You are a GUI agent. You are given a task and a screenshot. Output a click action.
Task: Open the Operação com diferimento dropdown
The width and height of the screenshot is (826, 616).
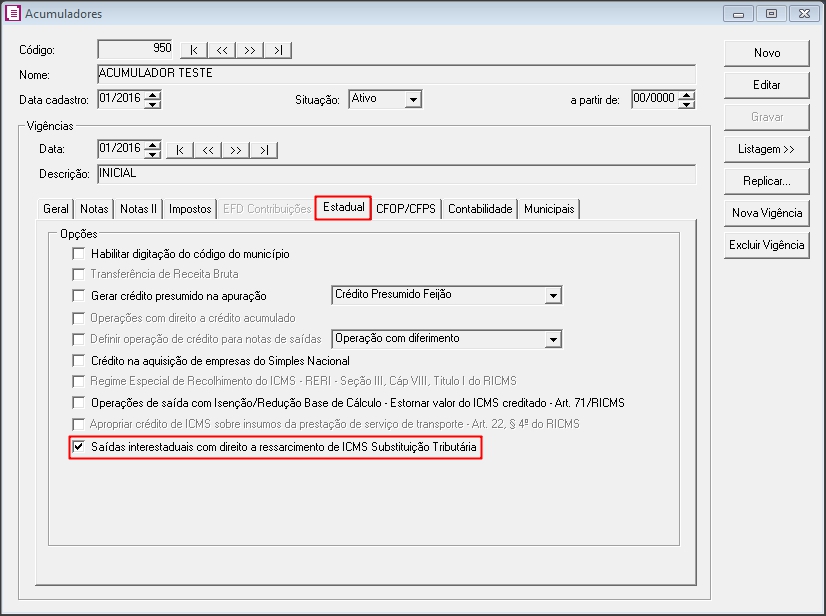click(553, 339)
